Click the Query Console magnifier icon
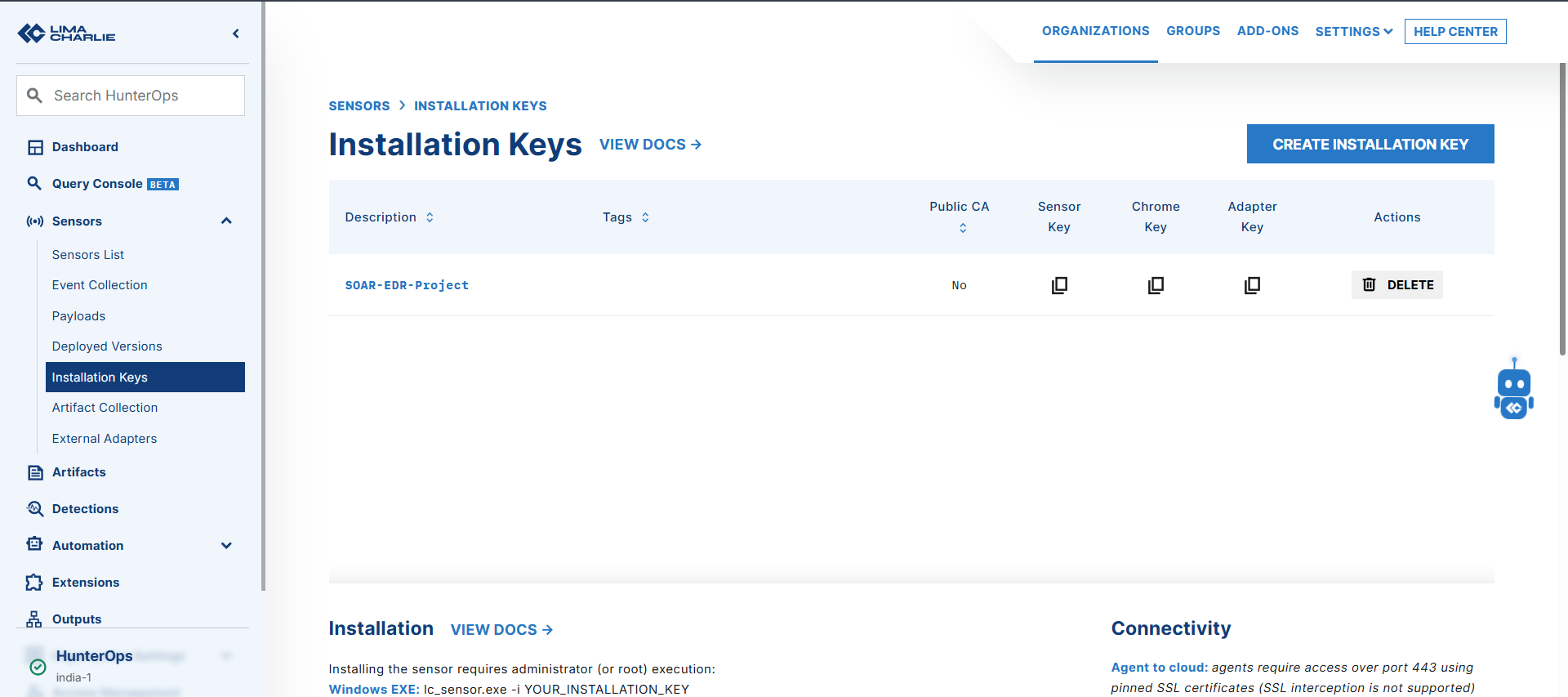This screenshot has height=697, width=1568. (x=34, y=183)
